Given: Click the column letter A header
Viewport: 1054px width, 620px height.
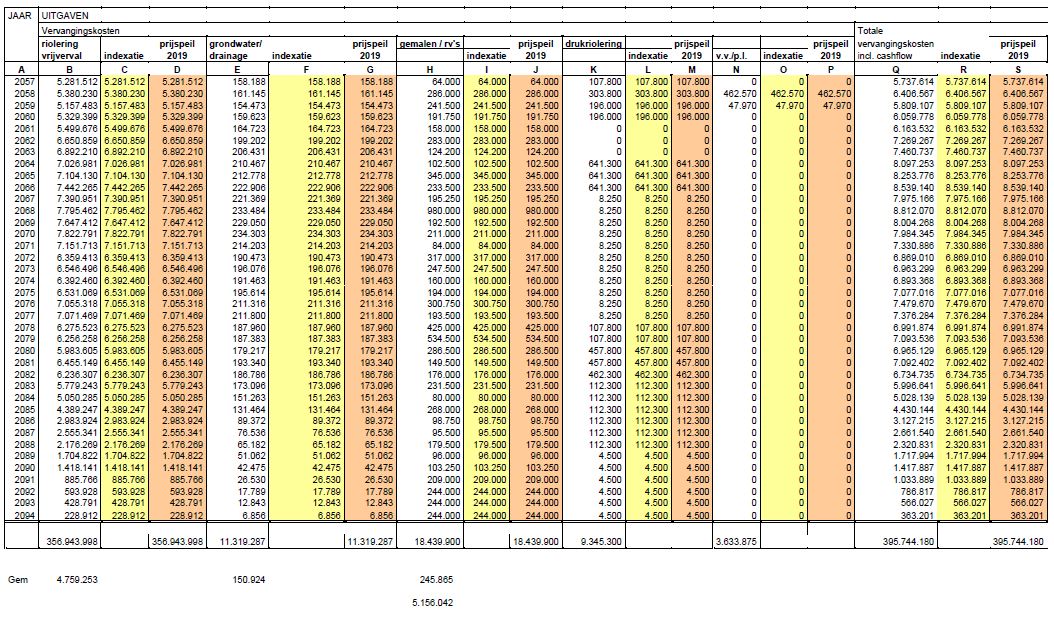Looking at the screenshot, I should 21,68.
